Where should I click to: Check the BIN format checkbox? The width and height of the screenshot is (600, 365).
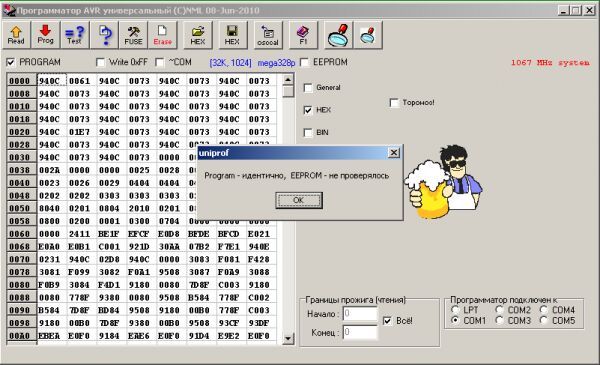(308, 132)
